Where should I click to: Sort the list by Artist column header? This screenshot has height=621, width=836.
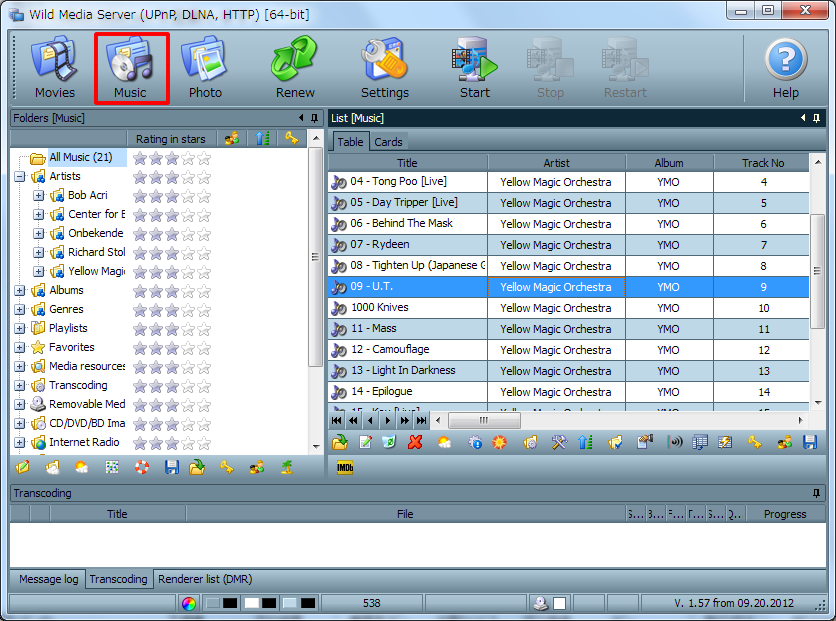557,163
